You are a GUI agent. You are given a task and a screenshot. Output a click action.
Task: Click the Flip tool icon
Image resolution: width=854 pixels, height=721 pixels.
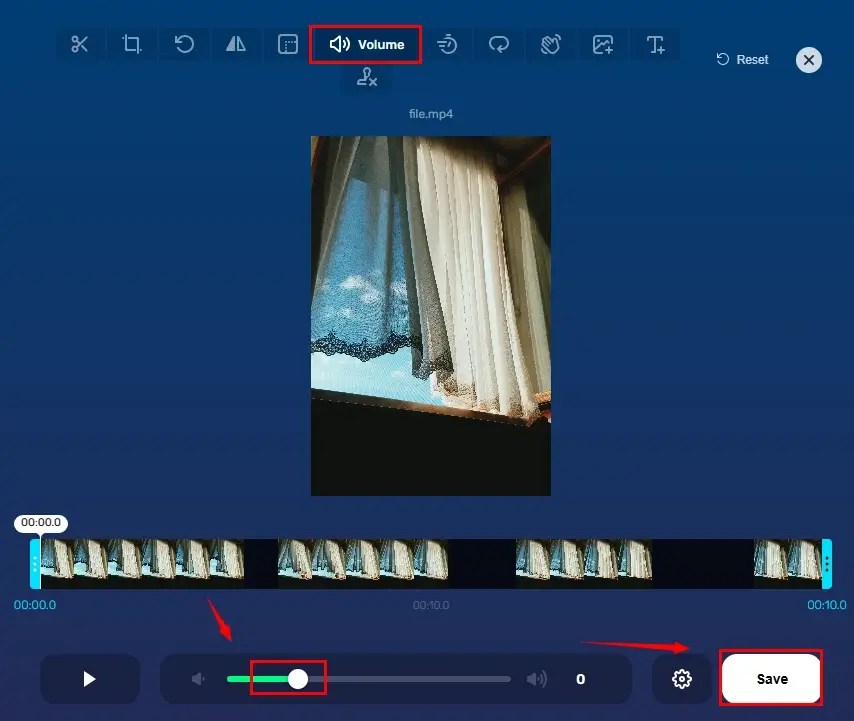[236, 44]
